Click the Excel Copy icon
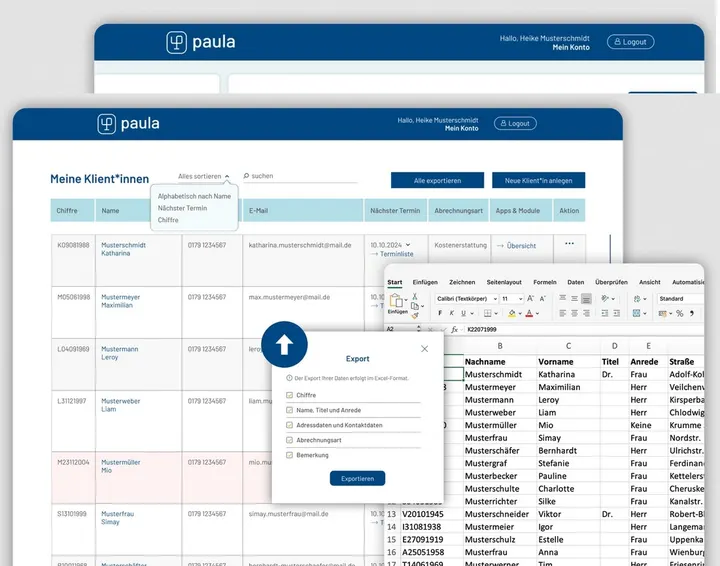Screen dimensions: 720x566 415,306
